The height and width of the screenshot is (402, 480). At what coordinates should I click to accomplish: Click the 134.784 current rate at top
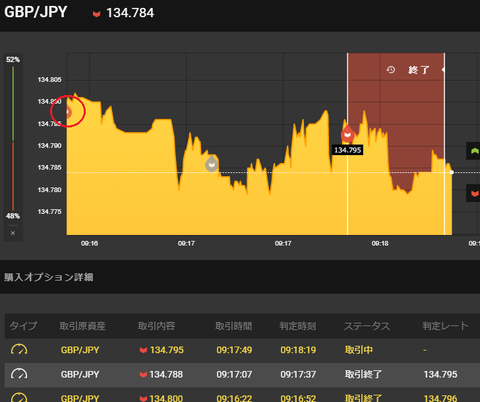[130, 13]
